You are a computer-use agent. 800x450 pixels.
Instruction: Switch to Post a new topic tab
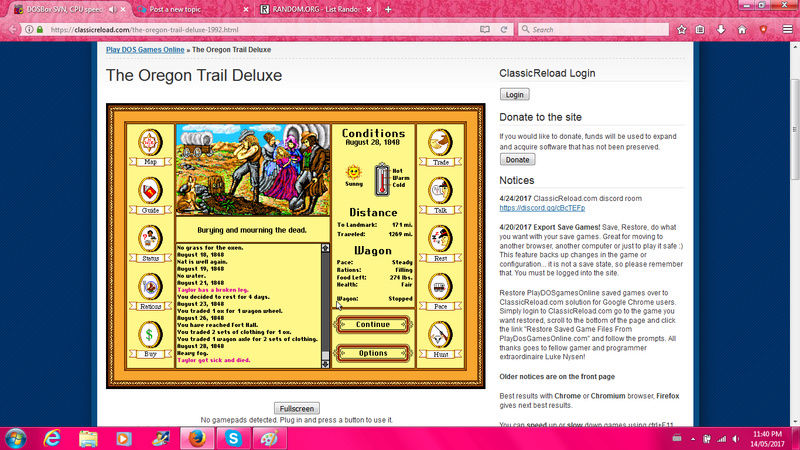click(192, 9)
